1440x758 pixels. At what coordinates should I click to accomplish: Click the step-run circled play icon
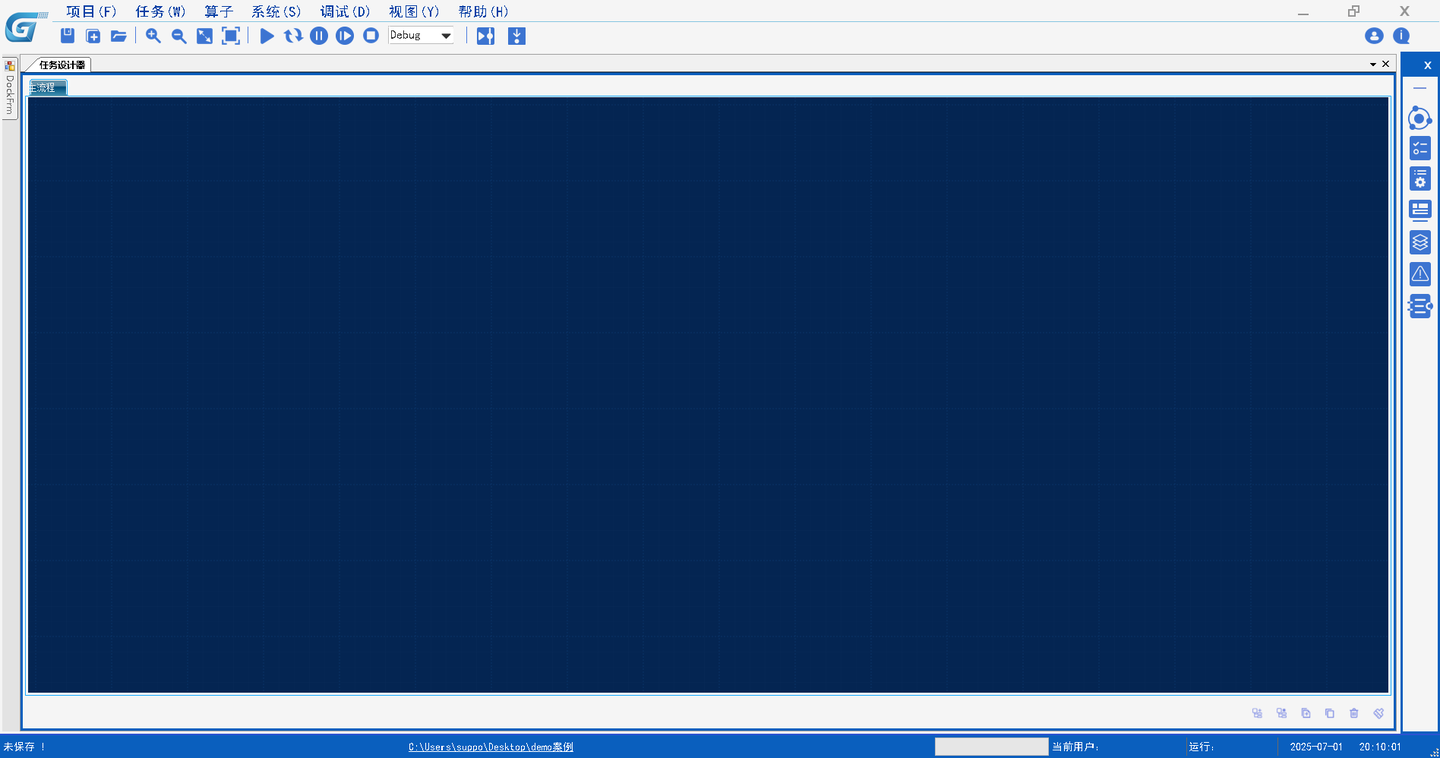click(x=345, y=36)
